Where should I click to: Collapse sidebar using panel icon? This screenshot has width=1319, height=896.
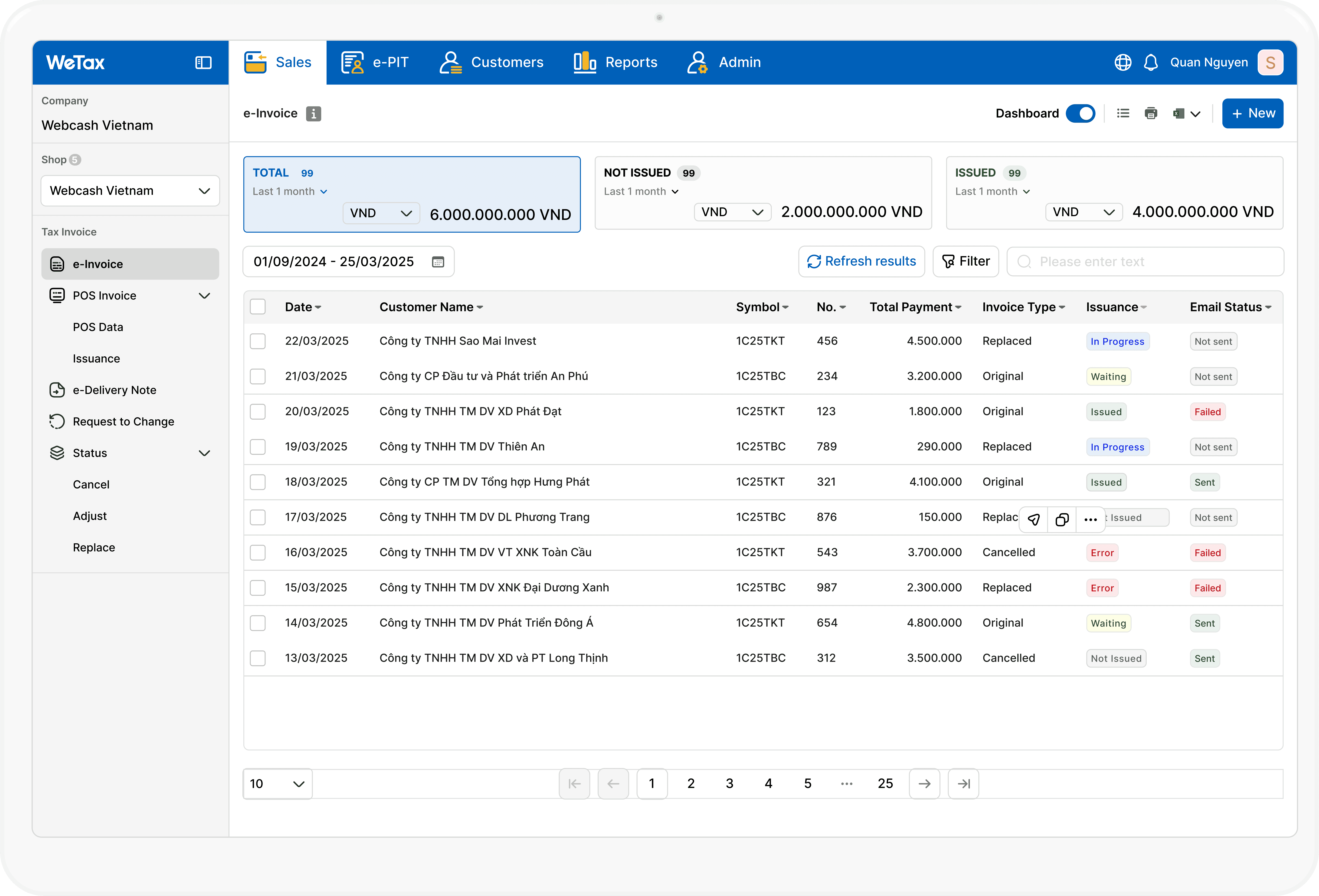(203, 62)
